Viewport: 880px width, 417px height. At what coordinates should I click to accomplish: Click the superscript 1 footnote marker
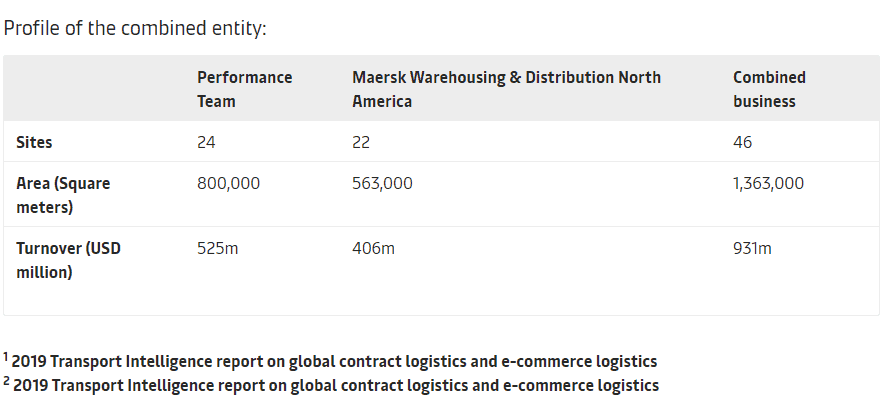click(x=6, y=357)
